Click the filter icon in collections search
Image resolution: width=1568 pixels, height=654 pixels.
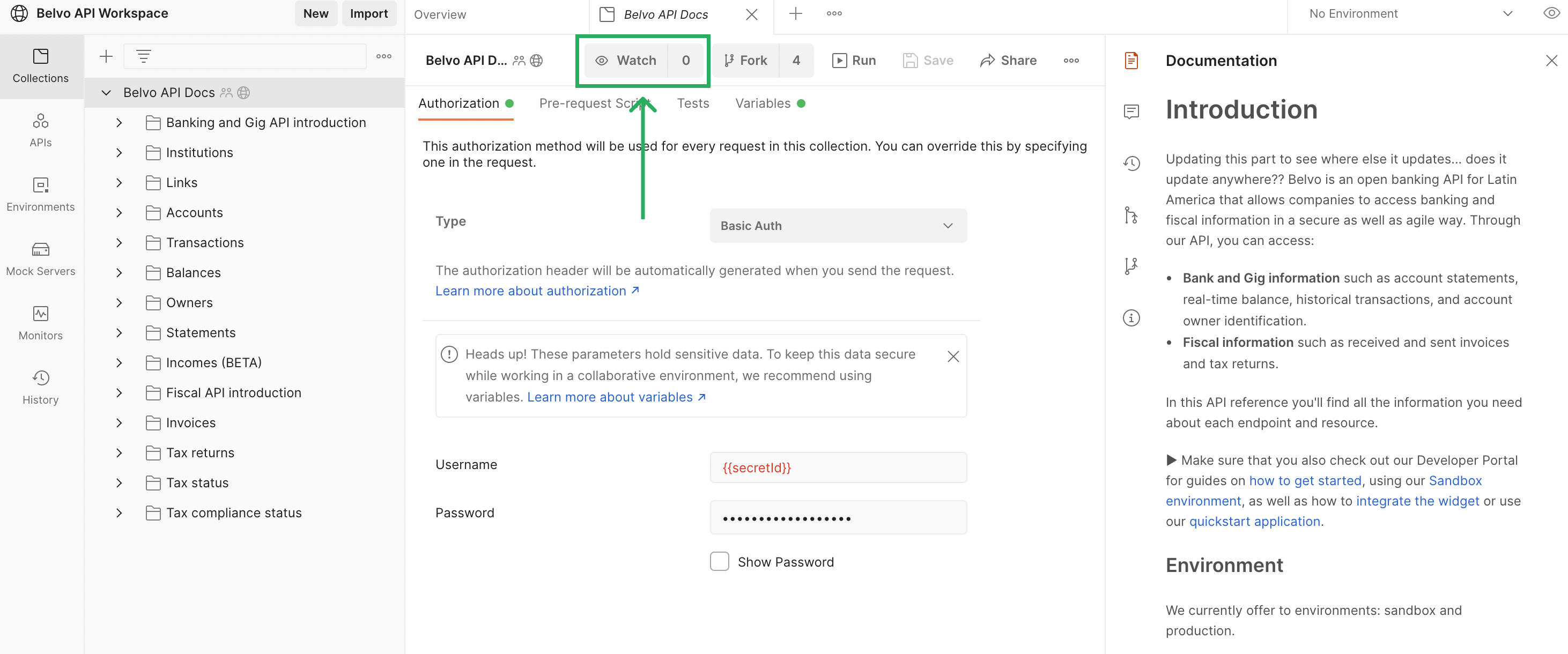[144, 57]
